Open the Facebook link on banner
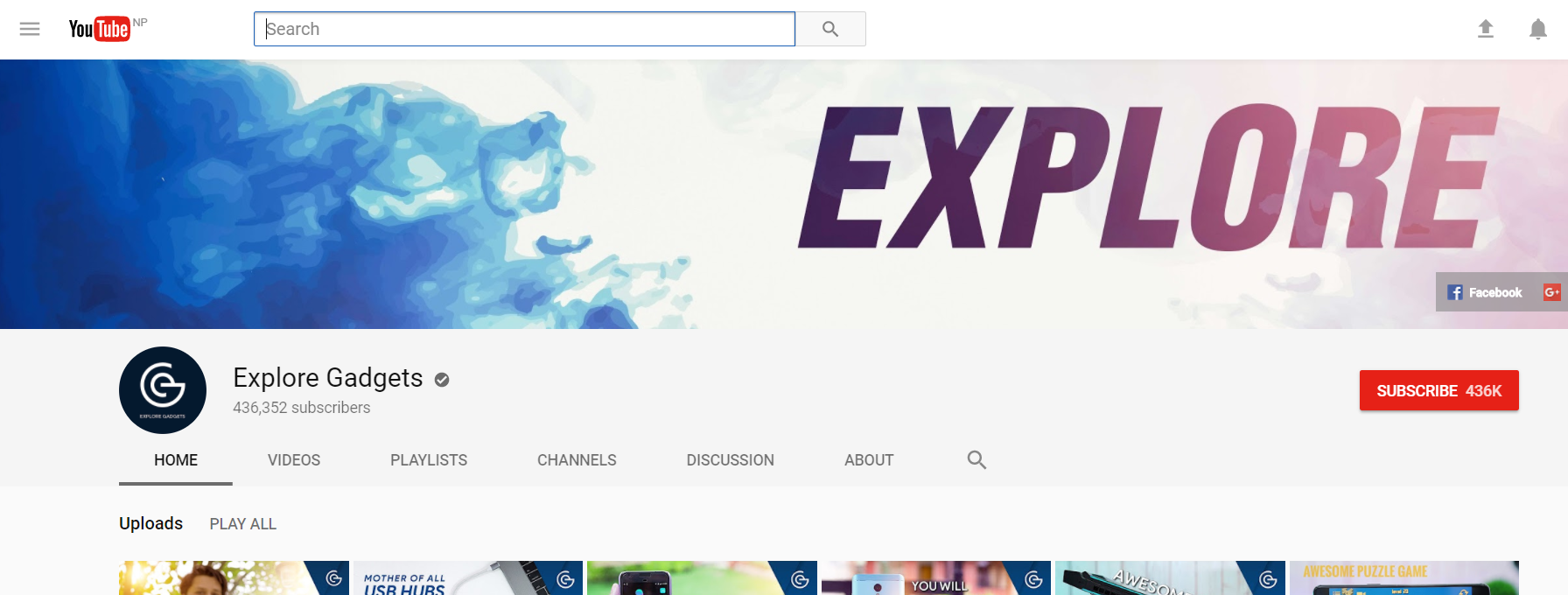The image size is (1568, 595). click(x=1485, y=292)
